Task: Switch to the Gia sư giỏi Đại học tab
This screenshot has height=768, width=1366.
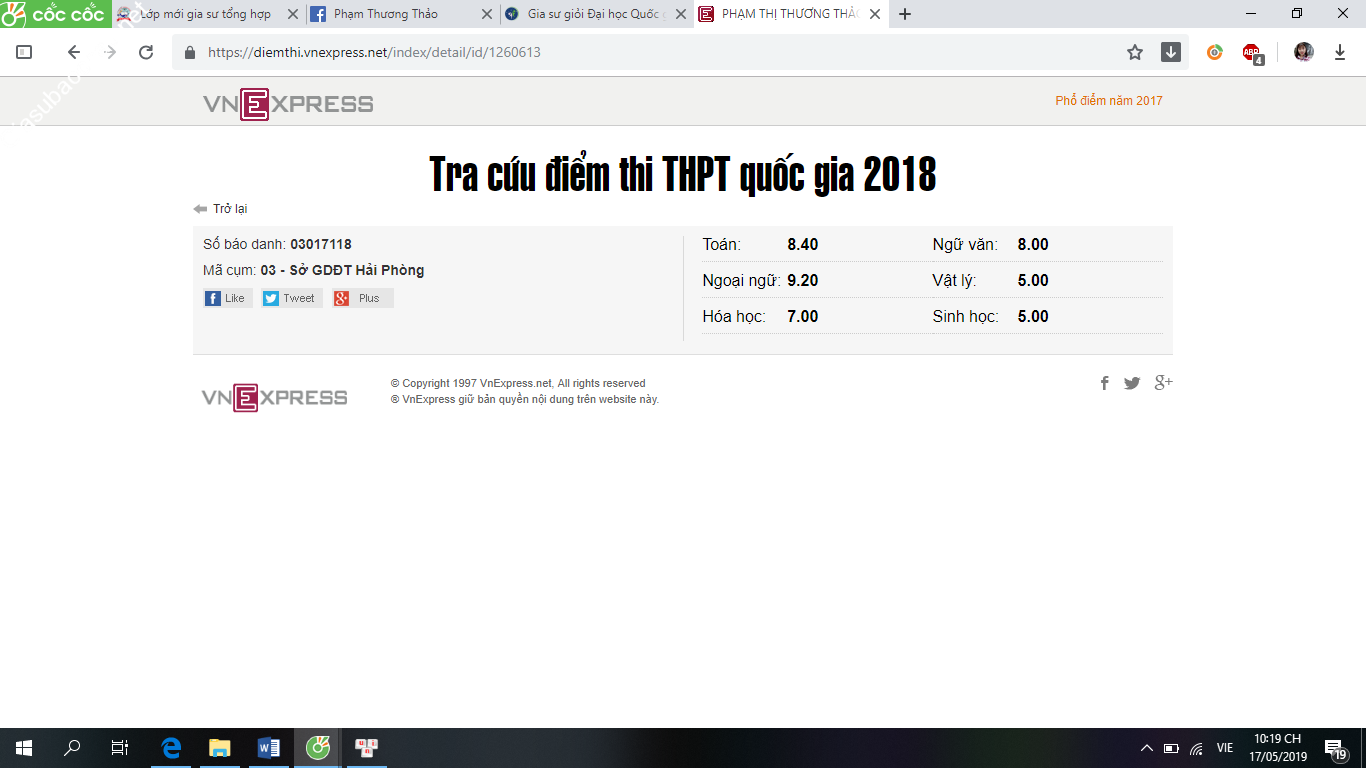Action: (590, 14)
